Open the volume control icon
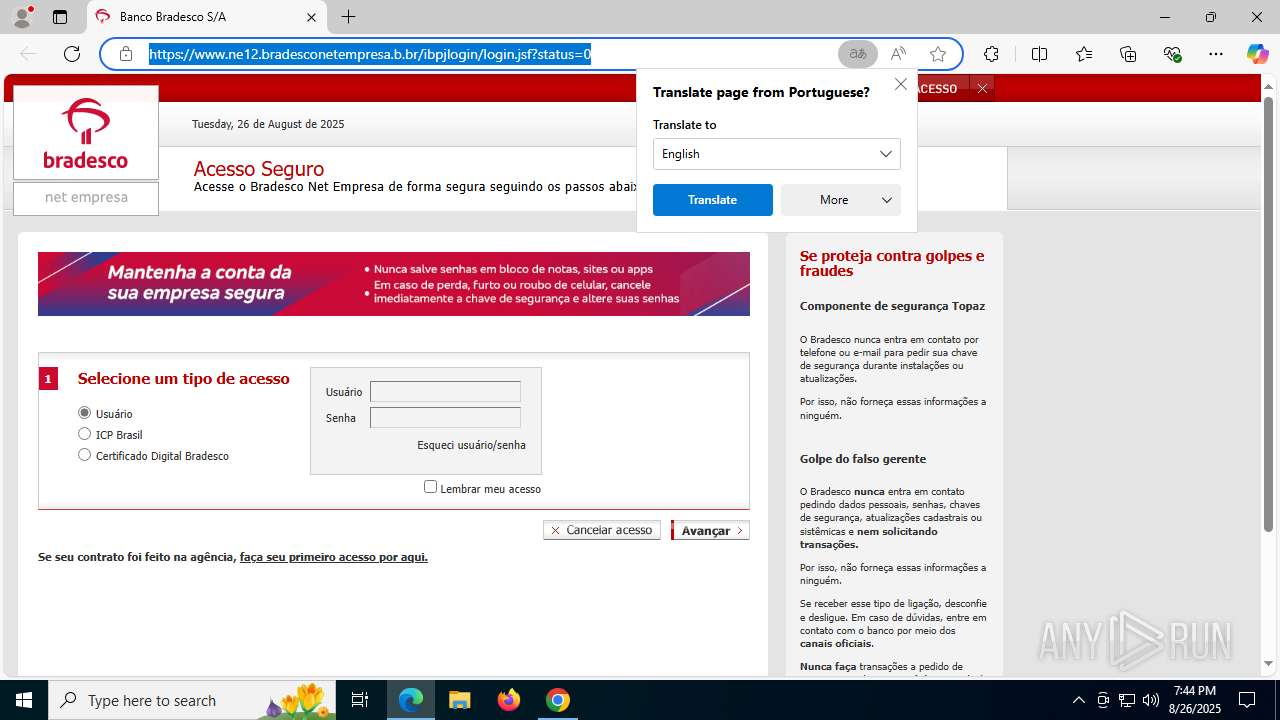The height and width of the screenshot is (720, 1280). coord(1150,700)
